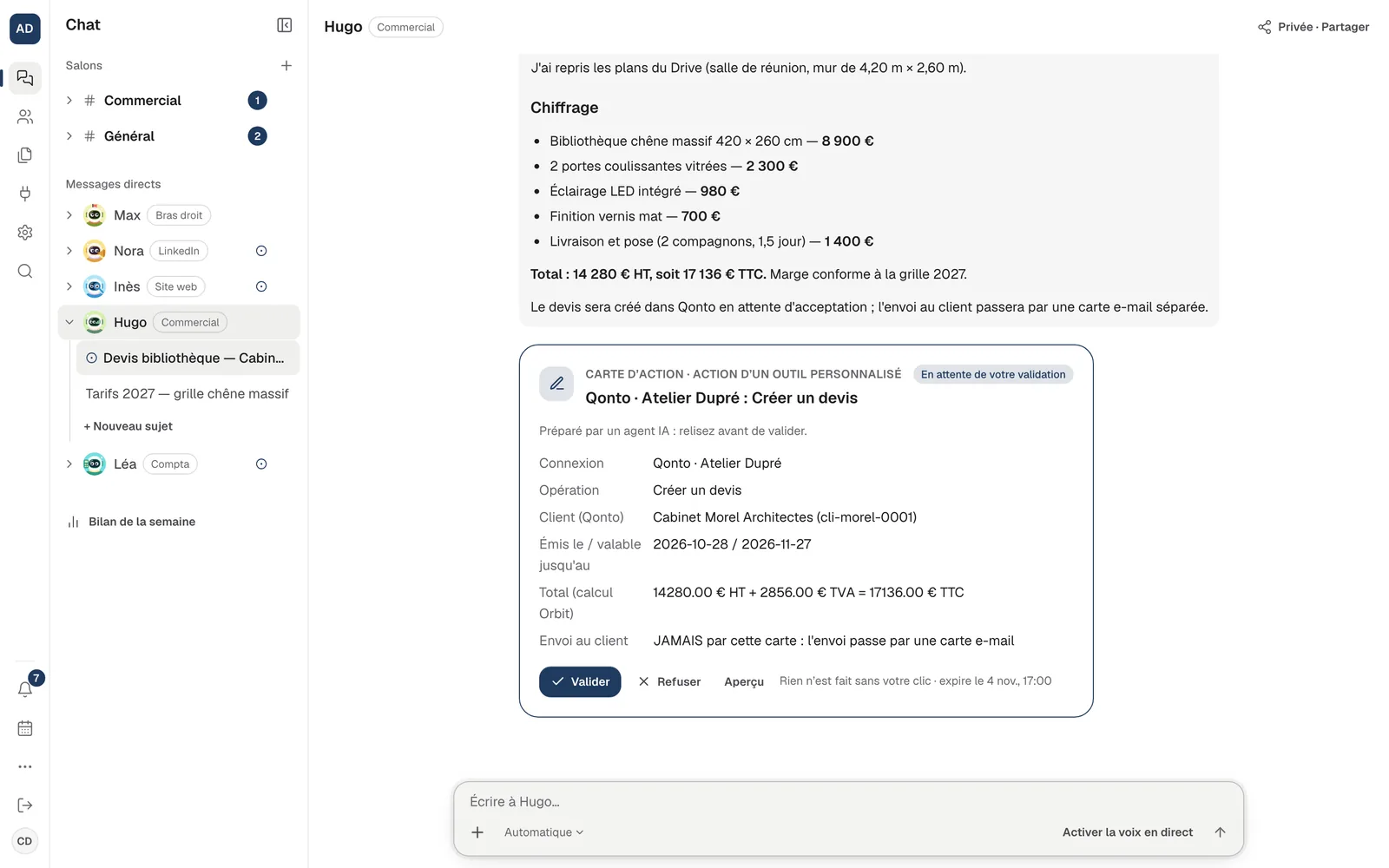Image resolution: width=1389 pixels, height=868 pixels.
Task: Open search with the magnifier icon
Action: 25,271
